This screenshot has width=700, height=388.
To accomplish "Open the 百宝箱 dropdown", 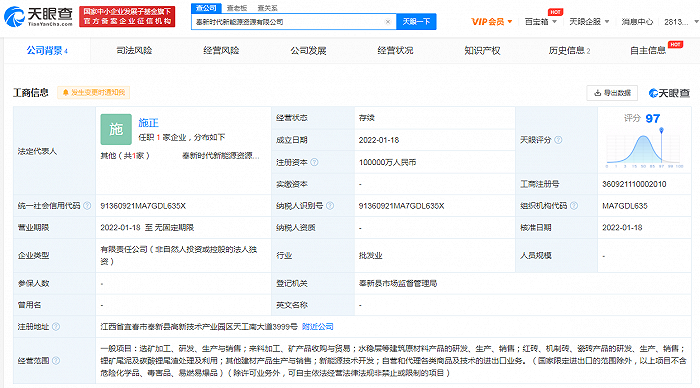I will [x=541, y=22].
